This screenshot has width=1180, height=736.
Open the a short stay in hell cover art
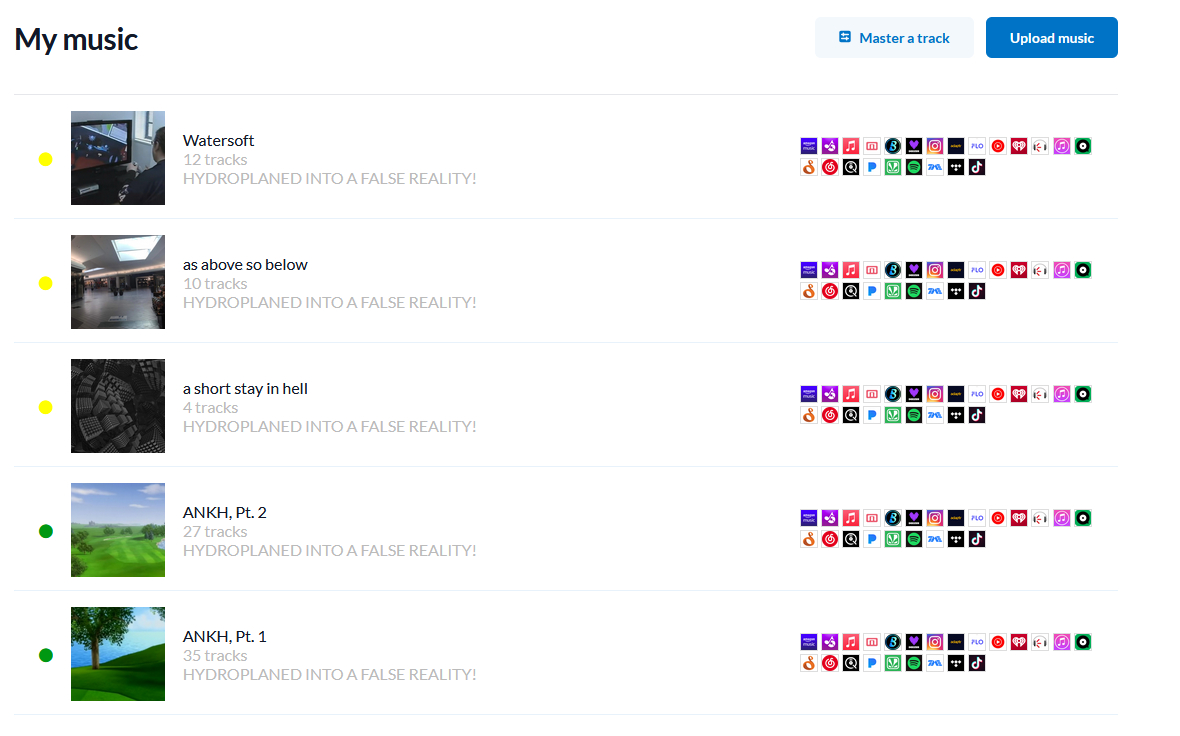118,406
